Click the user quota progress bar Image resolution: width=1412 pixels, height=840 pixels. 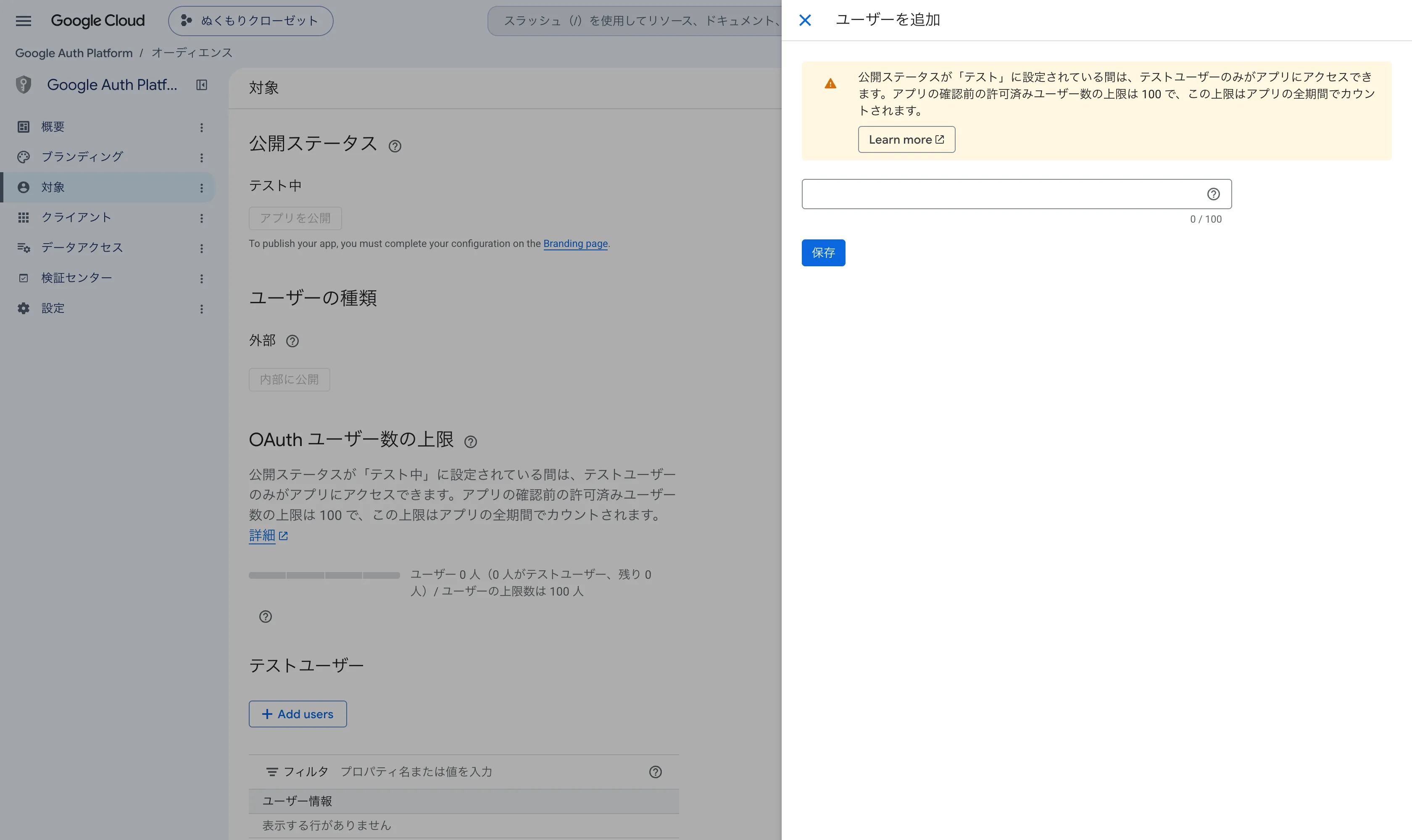pyautogui.click(x=324, y=575)
